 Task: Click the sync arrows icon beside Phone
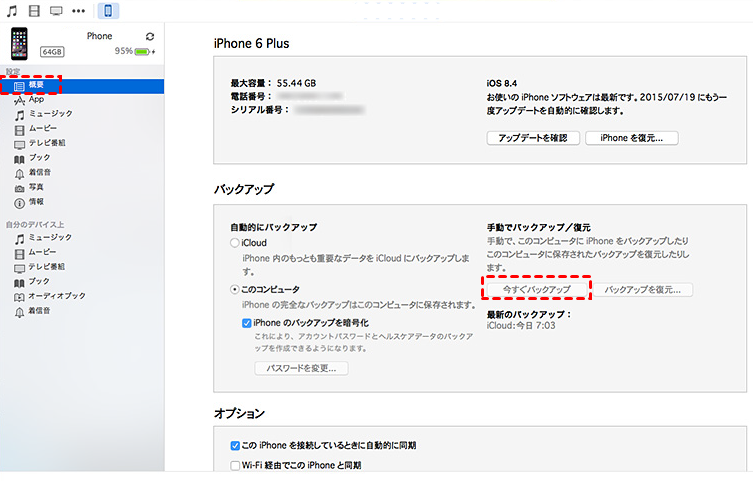[150, 36]
